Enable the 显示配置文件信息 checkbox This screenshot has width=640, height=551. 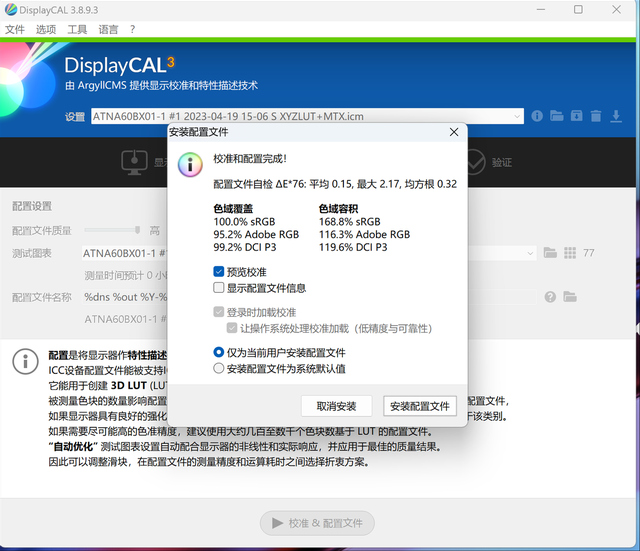(x=219, y=288)
